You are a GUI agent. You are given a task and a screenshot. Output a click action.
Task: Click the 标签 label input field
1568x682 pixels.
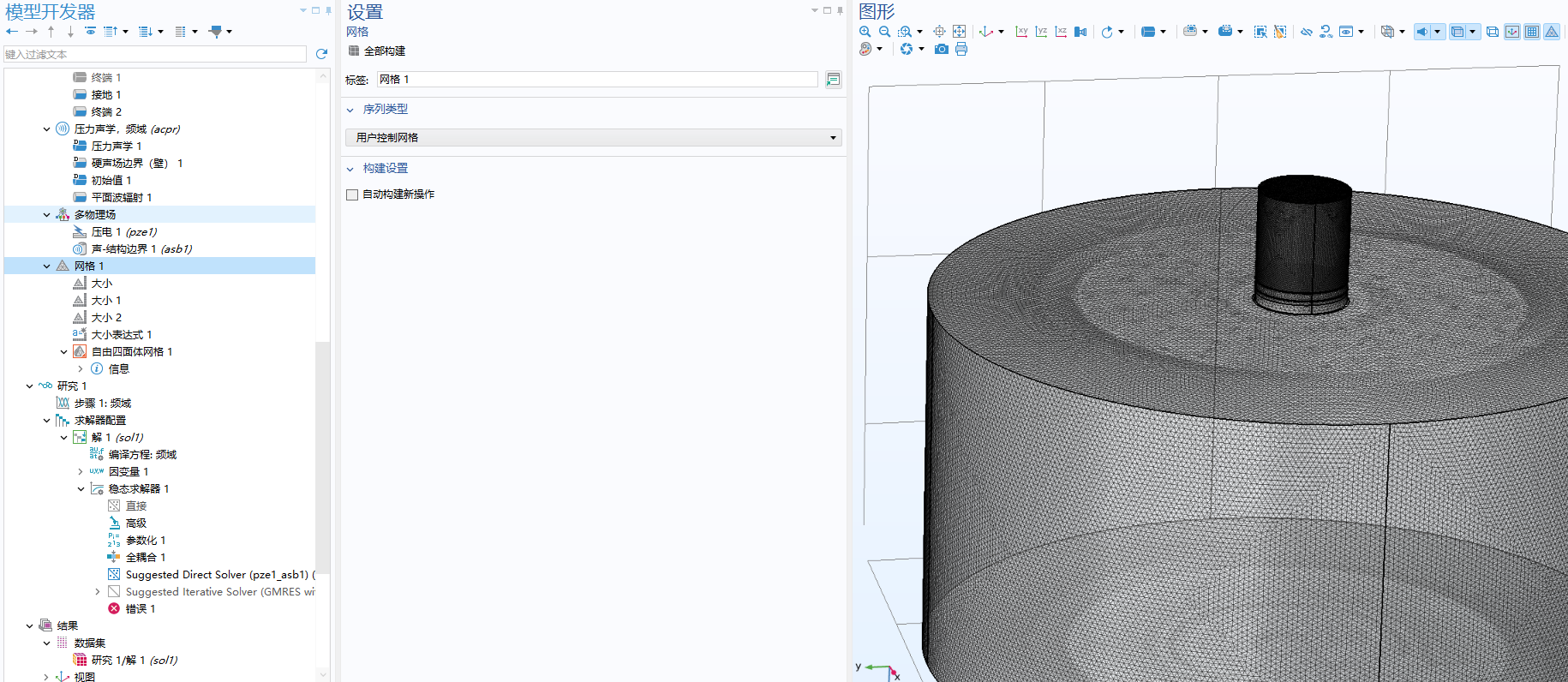pyautogui.click(x=597, y=80)
